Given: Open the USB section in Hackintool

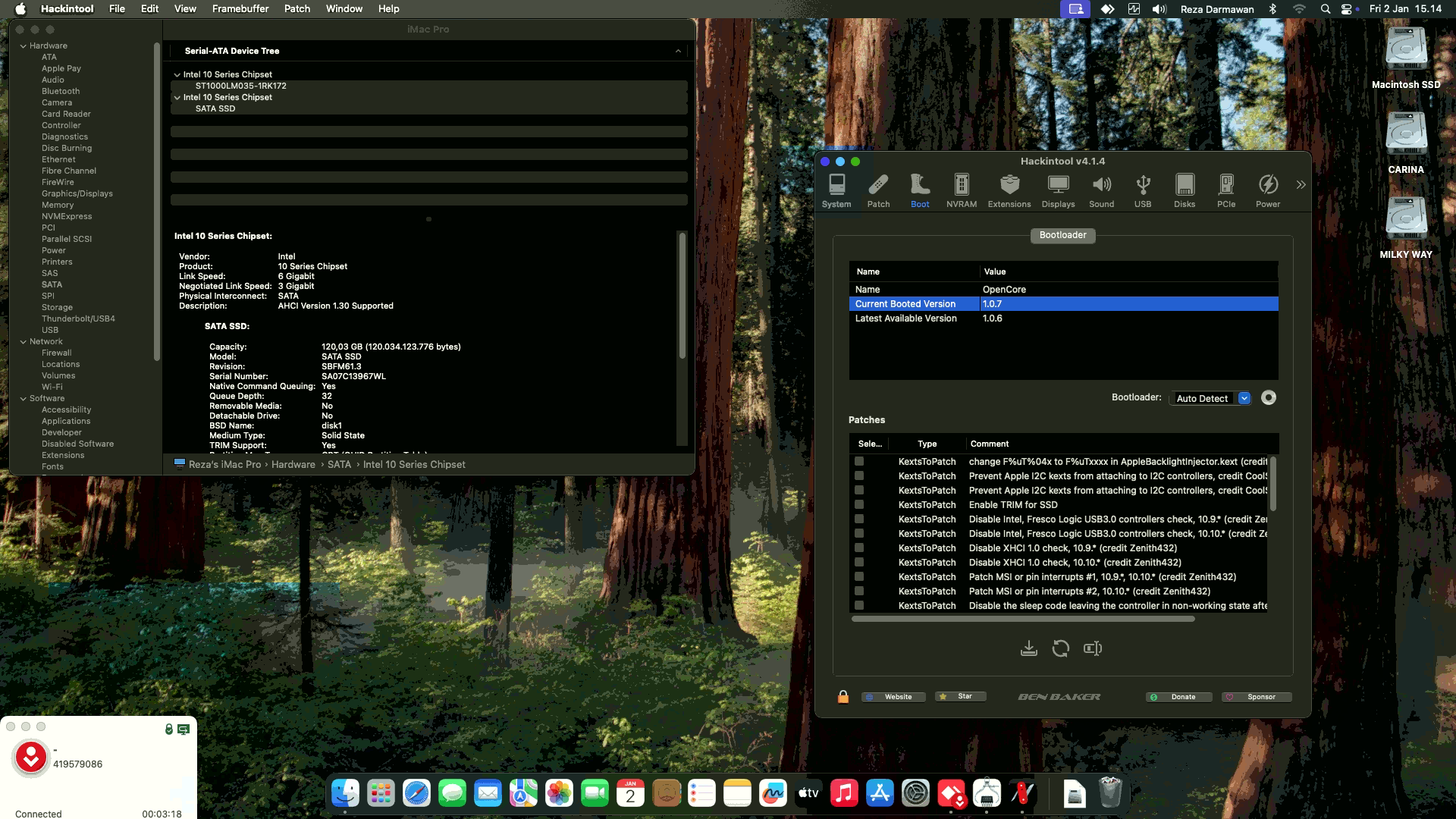Looking at the screenshot, I should 1143,190.
